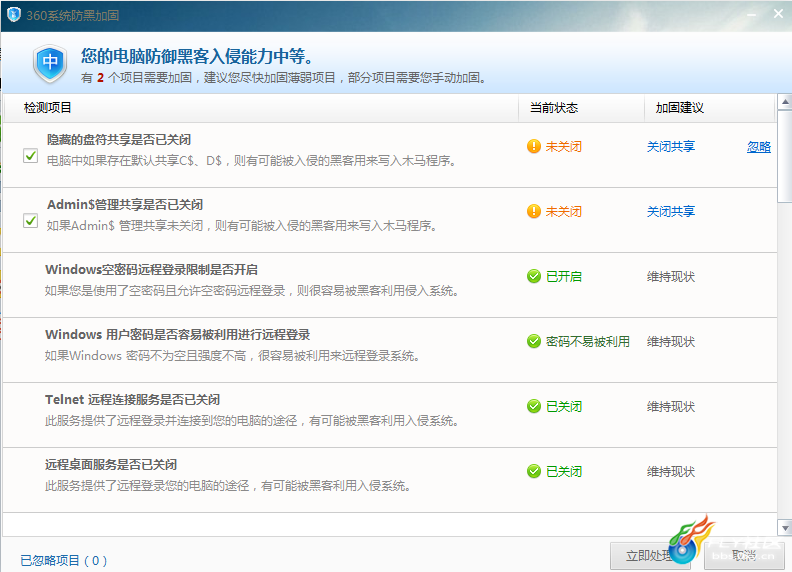Click the 密码不易被利用 status text
The width and height of the screenshot is (792, 572).
tap(588, 342)
